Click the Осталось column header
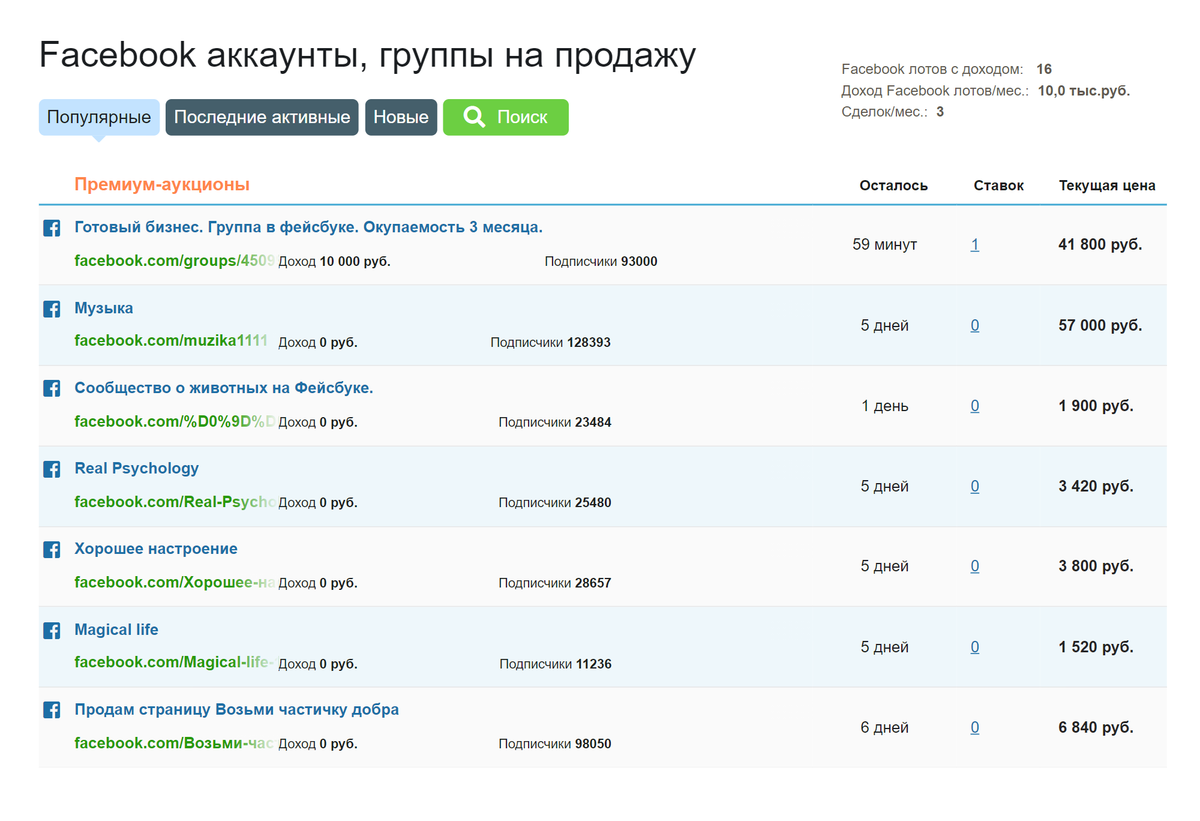The height and width of the screenshot is (821, 1200). [894, 186]
